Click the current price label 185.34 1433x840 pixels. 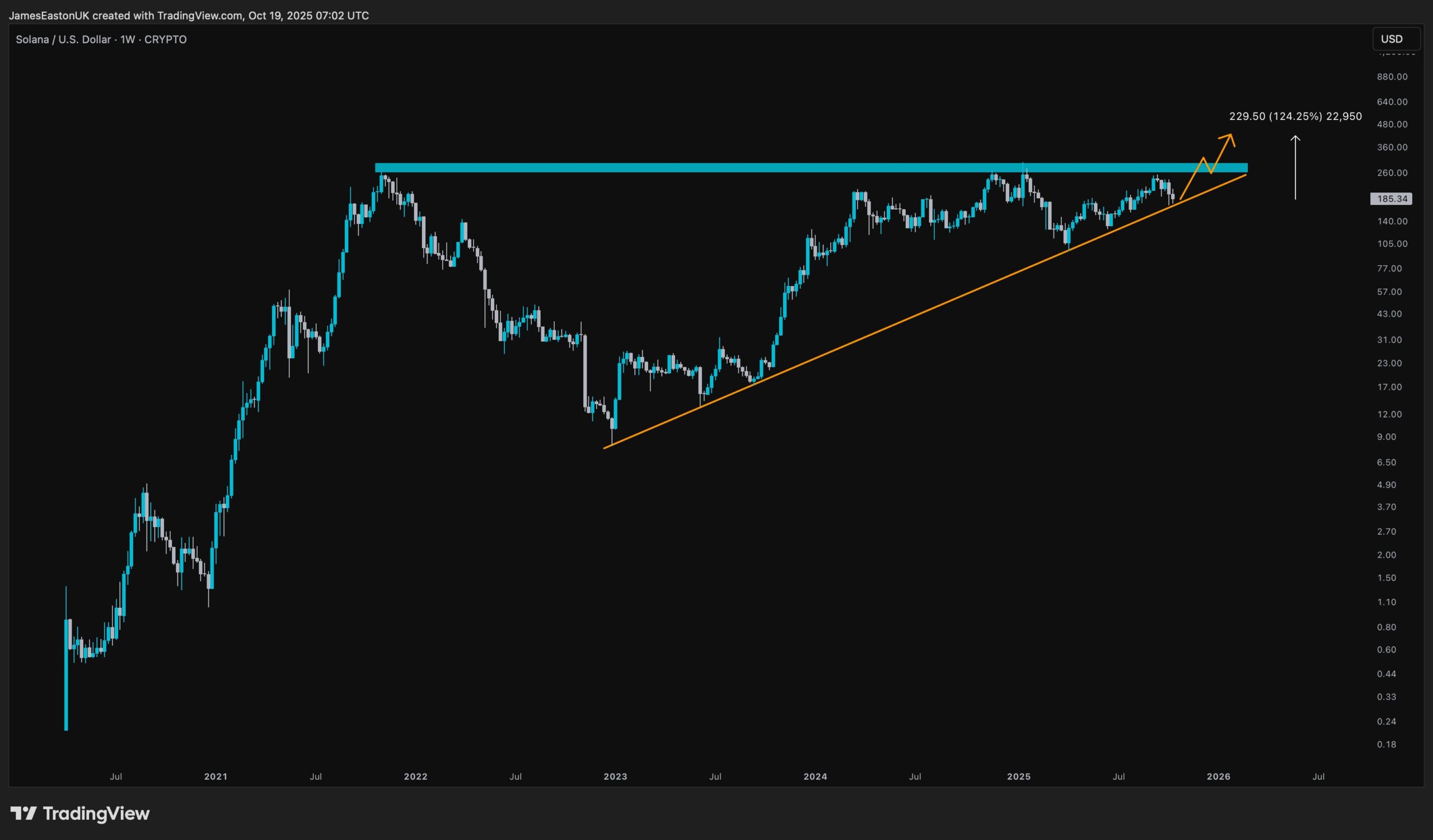pos(1392,199)
